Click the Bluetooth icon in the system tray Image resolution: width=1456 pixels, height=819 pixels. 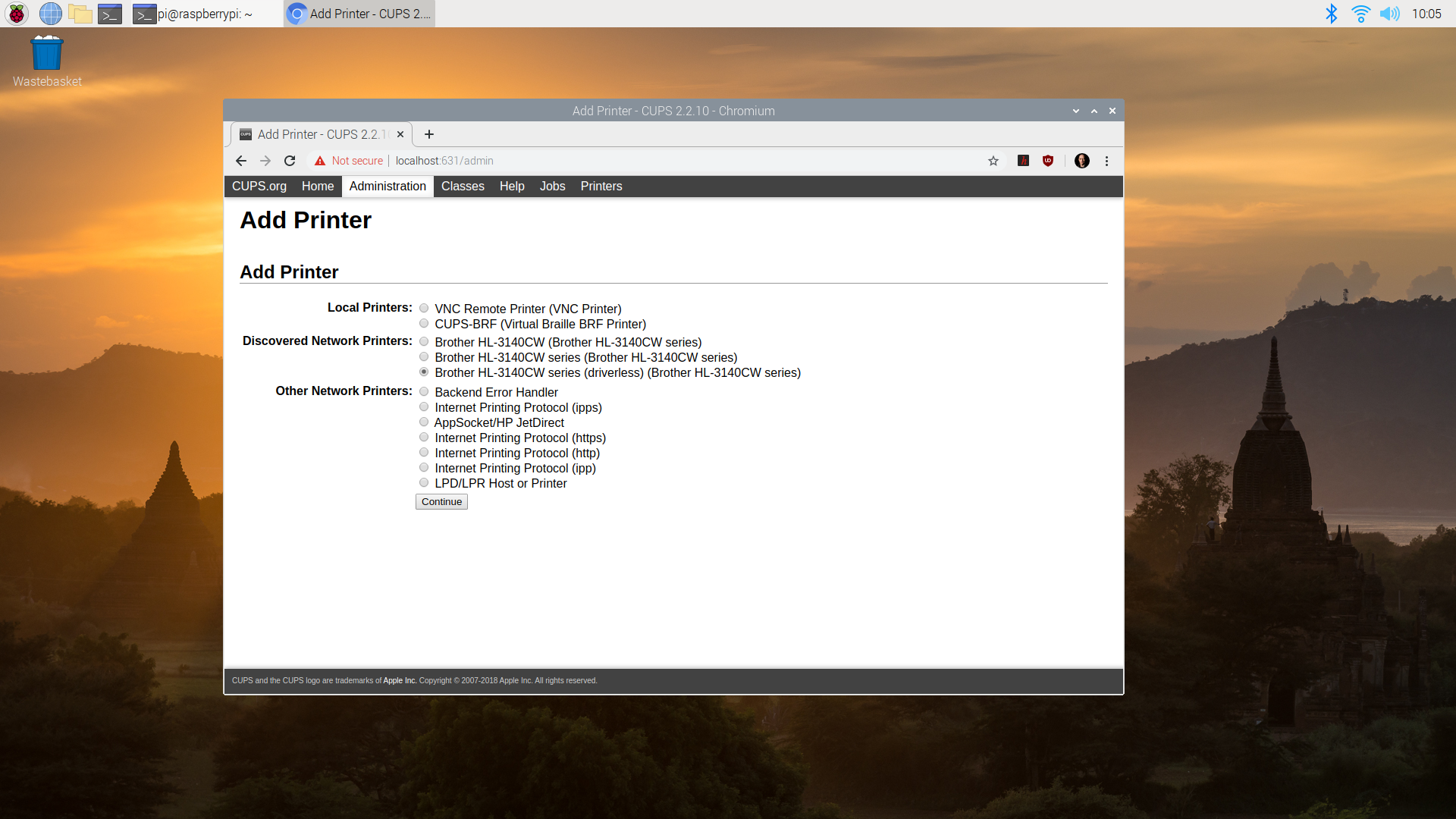coord(1332,14)
